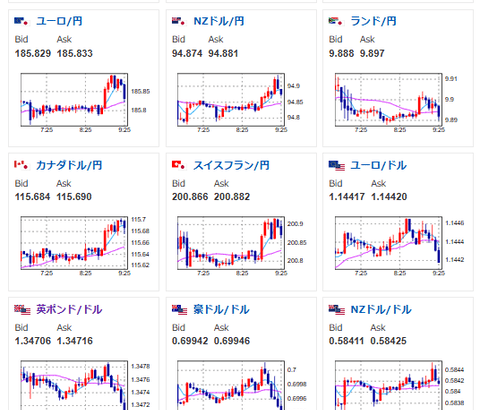Click the Euro/Yen flag icon
This screenshot has width=480, height=410.
21,21
